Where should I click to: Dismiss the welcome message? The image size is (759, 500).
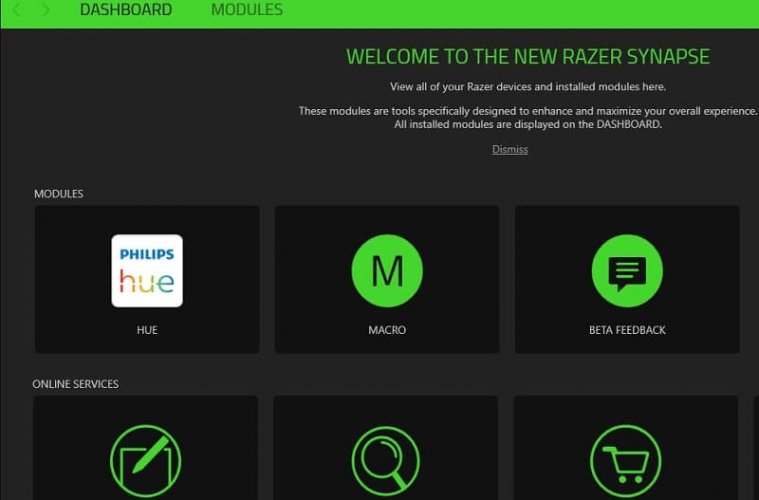pyautogui.click(x=510, y=149)
